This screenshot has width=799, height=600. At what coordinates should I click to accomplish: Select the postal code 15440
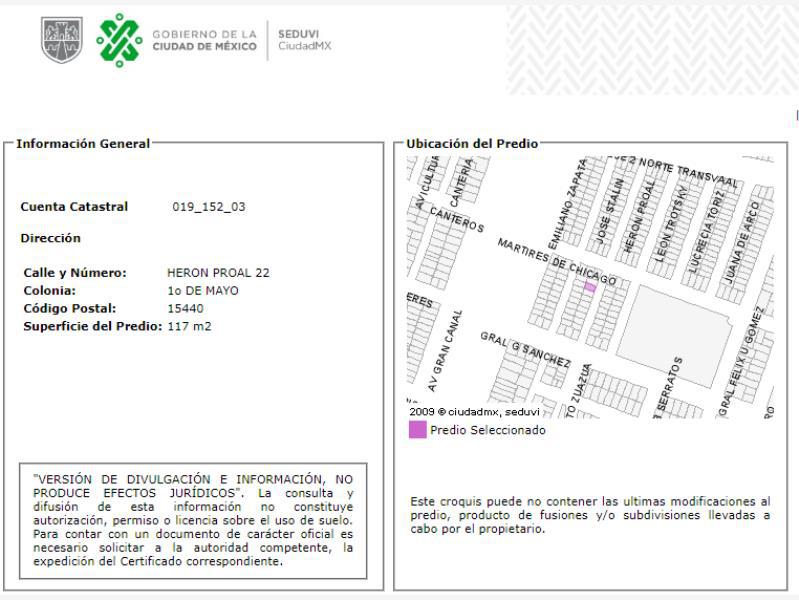(185, 308)
